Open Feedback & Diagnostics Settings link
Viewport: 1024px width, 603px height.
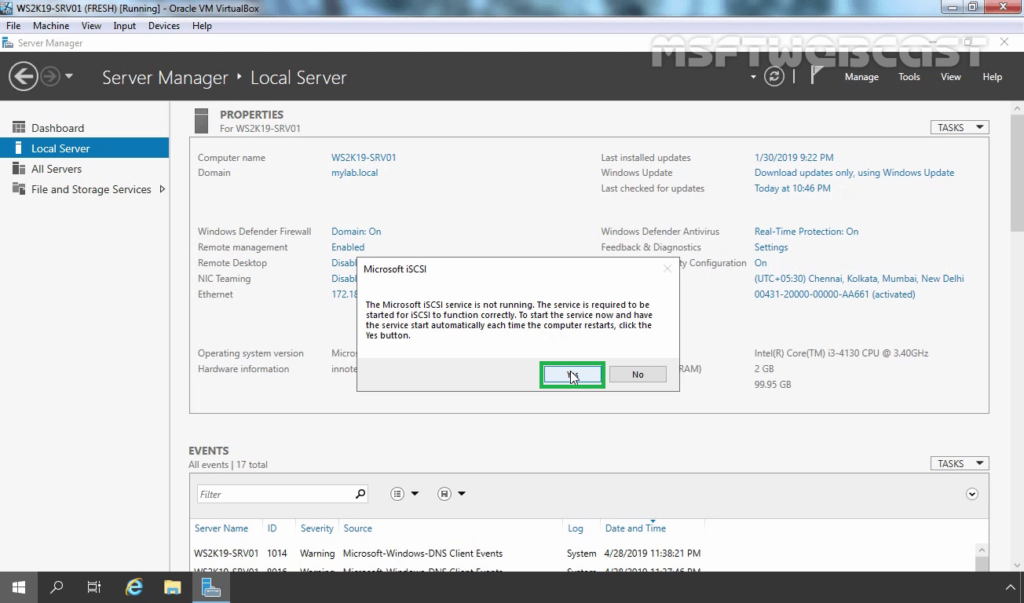click(771, 247)
